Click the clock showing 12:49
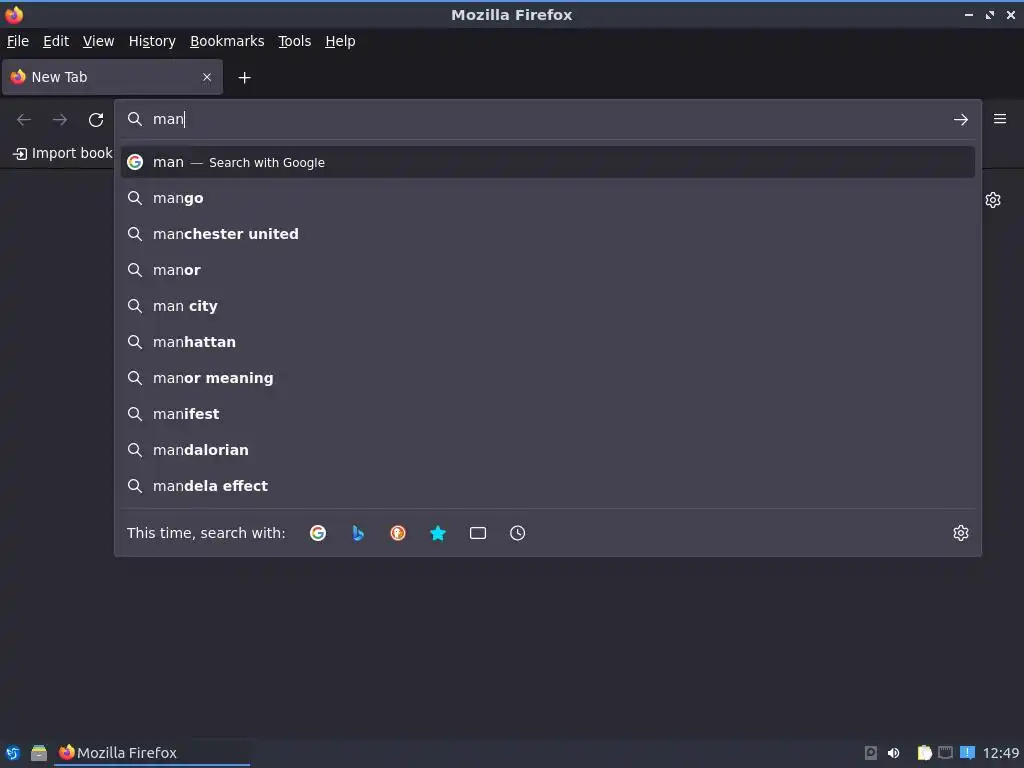Image resolution: width=1024 pixels, height=768 pixels. coord(1000,753)
